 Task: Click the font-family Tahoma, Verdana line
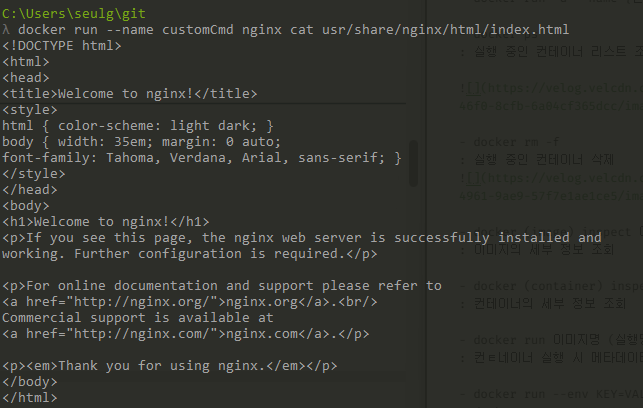(x=202, y=157)
